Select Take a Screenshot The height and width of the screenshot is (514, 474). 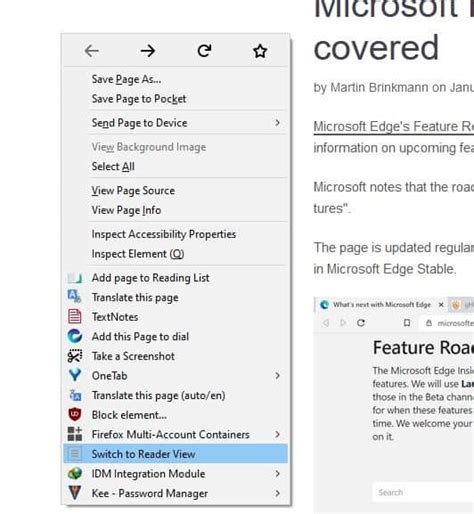[175, 356]
